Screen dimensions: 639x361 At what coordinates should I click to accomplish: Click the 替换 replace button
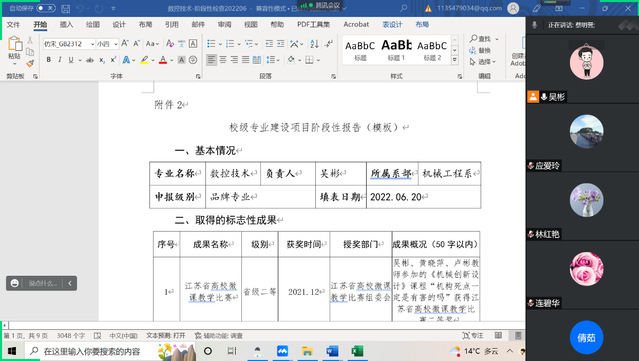tap(480, 50)
